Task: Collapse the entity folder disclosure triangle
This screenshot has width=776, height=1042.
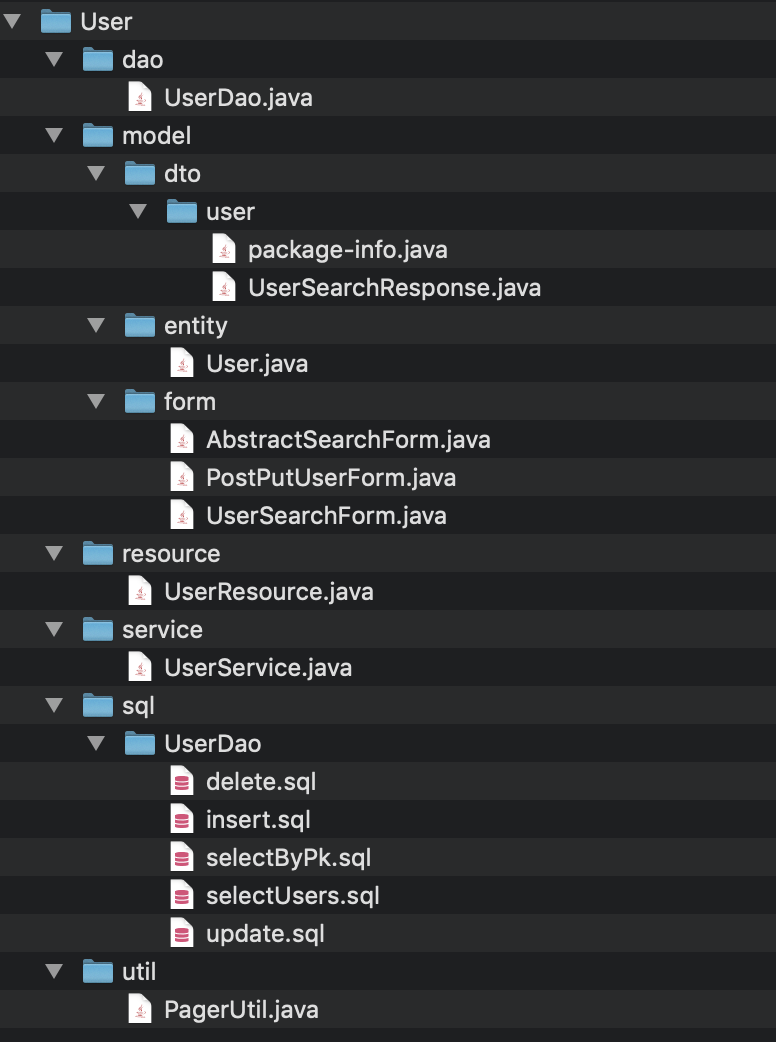Action: (96, 325)
